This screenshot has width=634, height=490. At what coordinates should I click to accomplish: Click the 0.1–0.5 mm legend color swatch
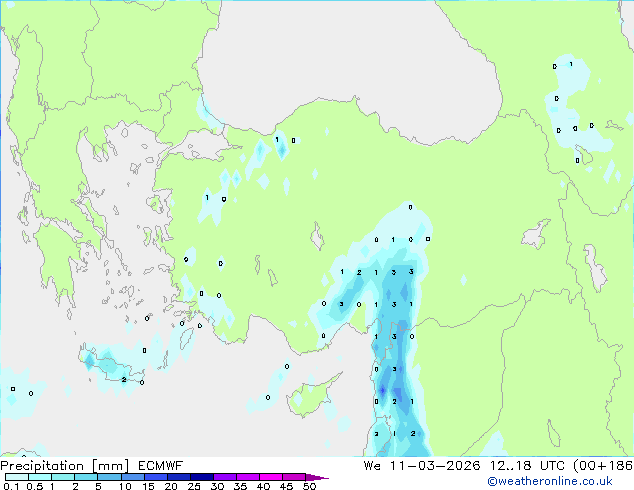(17, 477)
